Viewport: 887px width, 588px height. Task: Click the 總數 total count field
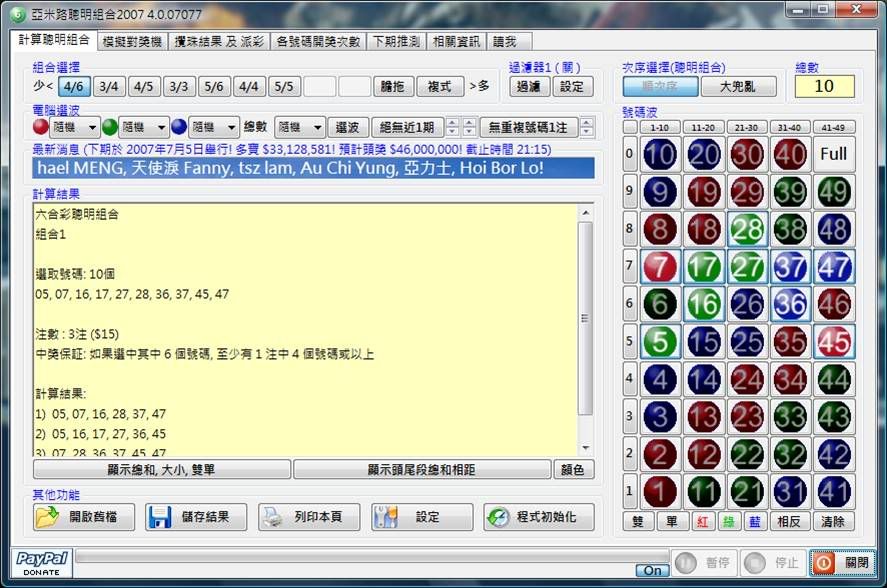tap(824, 86)
